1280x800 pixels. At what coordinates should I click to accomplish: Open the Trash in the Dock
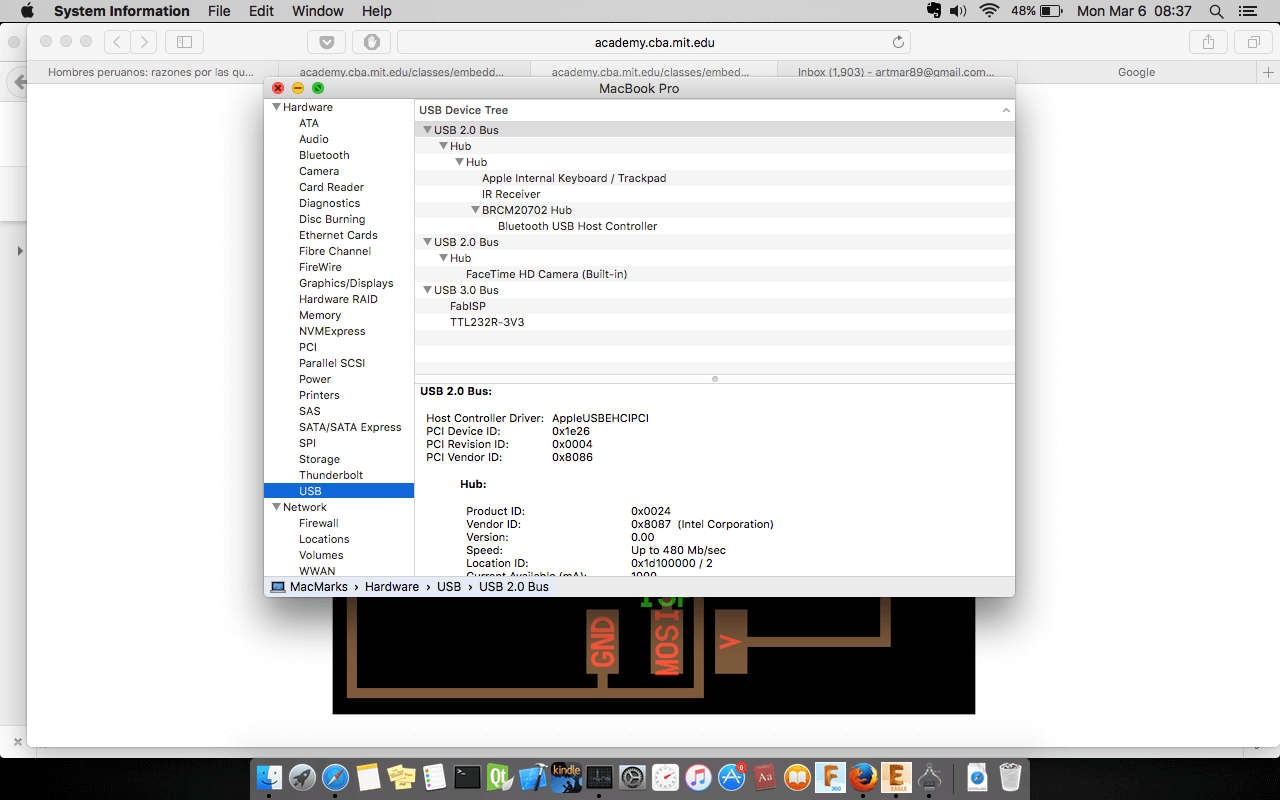[x=1010, y=778]
